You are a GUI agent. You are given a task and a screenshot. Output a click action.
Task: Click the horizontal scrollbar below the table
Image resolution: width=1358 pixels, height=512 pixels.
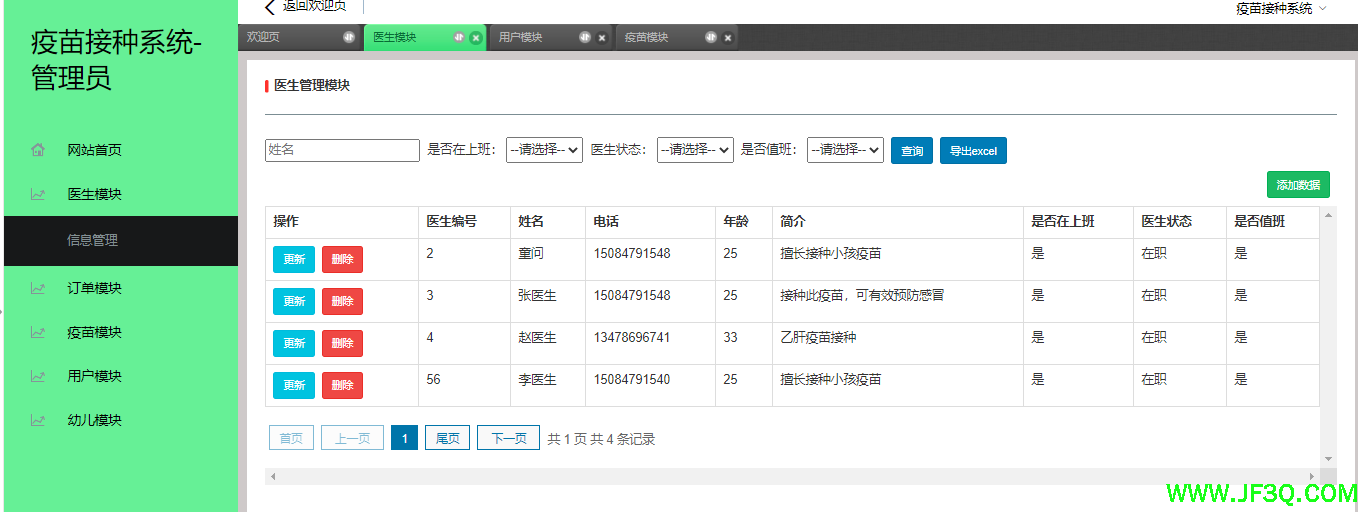click(x=792, y=476)
